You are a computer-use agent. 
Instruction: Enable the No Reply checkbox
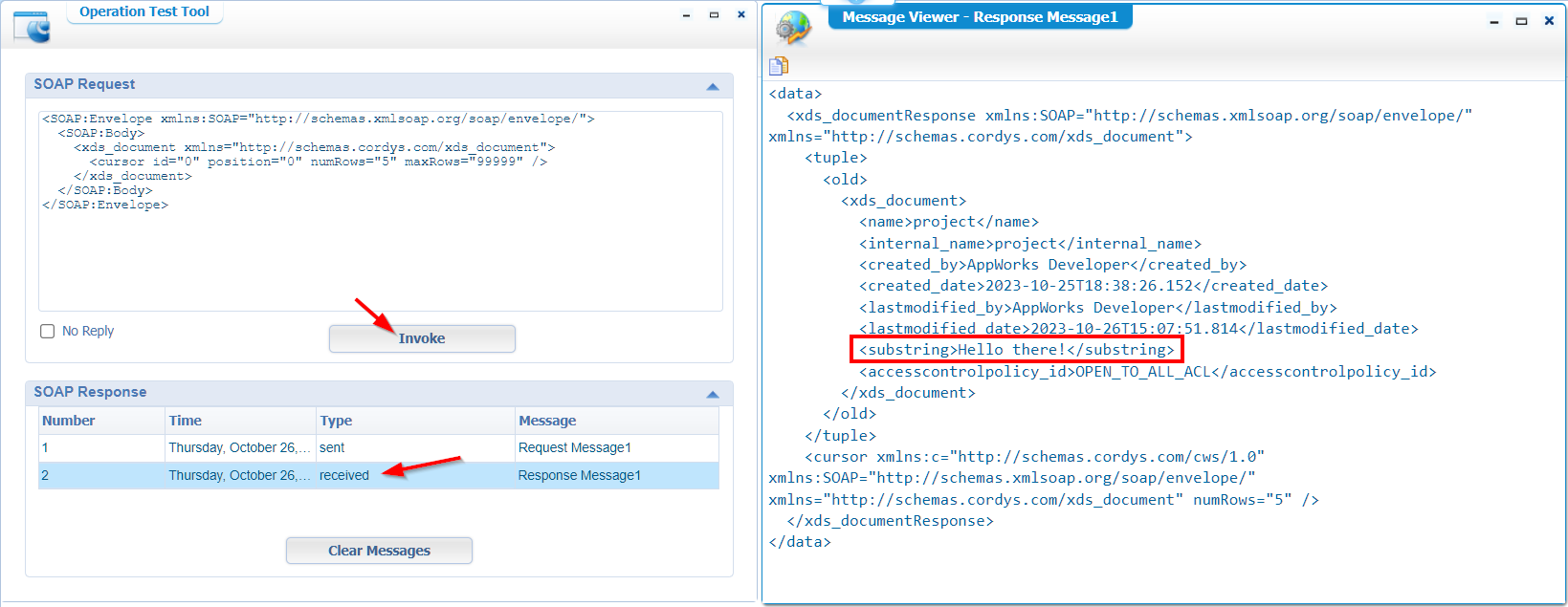pyautogui.click(x=48, y=332)
